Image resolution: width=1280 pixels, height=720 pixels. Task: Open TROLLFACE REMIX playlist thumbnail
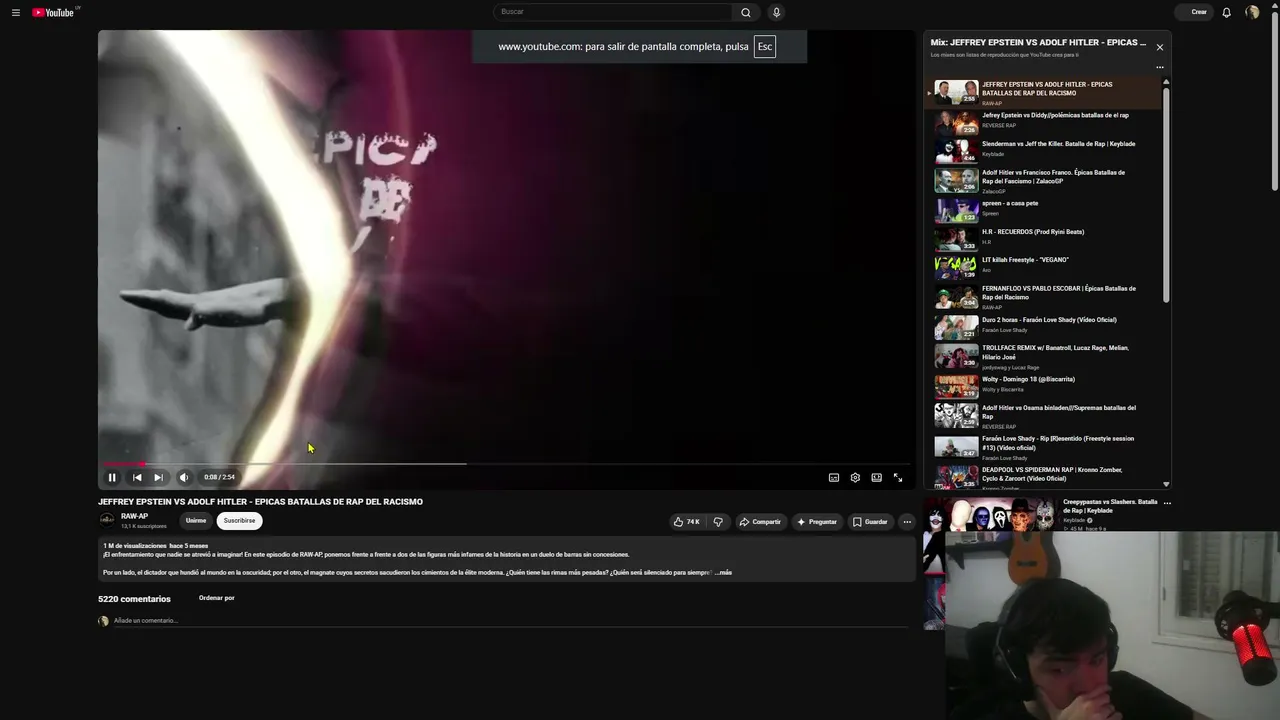click(956, 356)
